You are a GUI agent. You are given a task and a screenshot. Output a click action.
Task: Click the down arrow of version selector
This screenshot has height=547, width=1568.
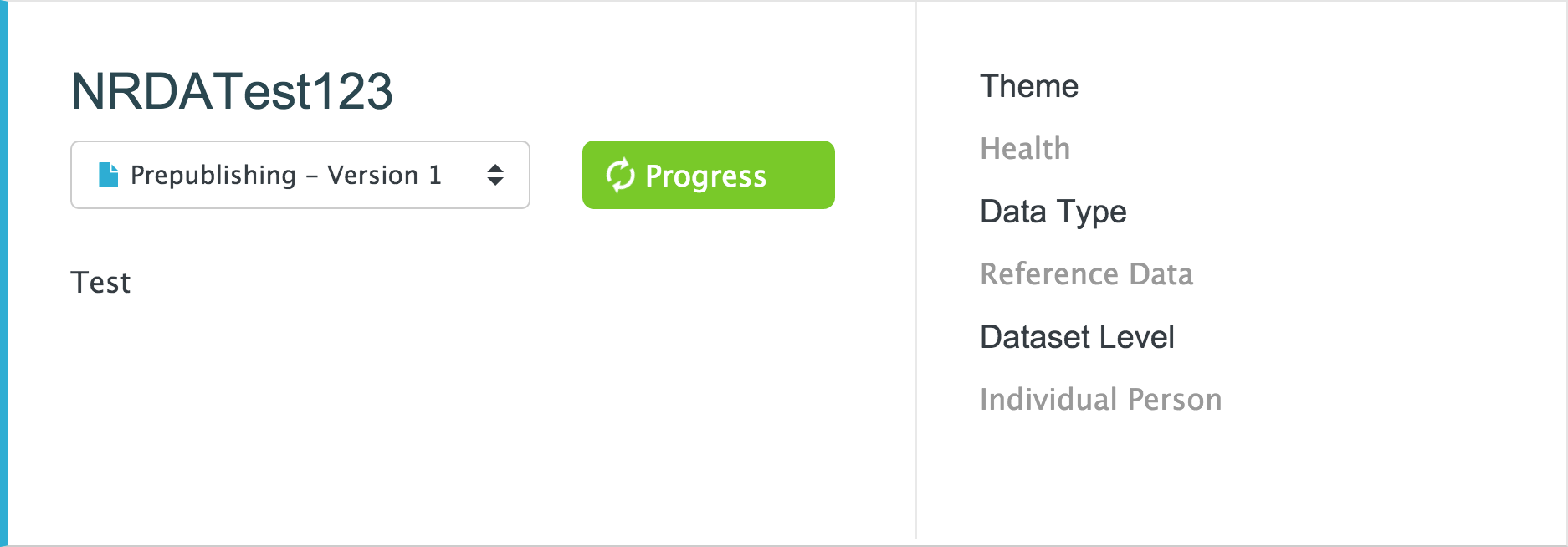point(495,181)
